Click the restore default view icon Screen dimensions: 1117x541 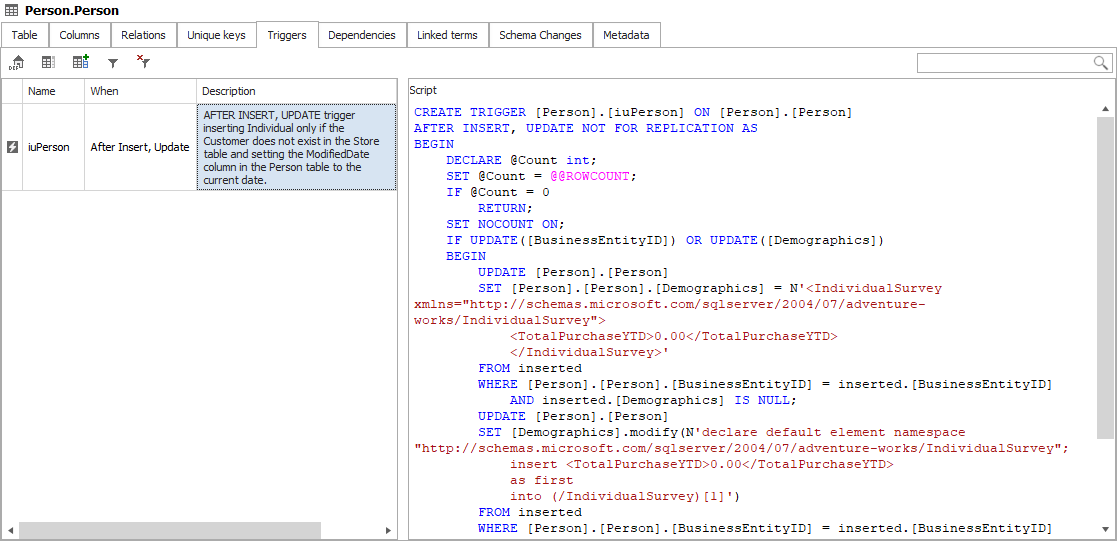pyautogui.click(x=16, y=63)
